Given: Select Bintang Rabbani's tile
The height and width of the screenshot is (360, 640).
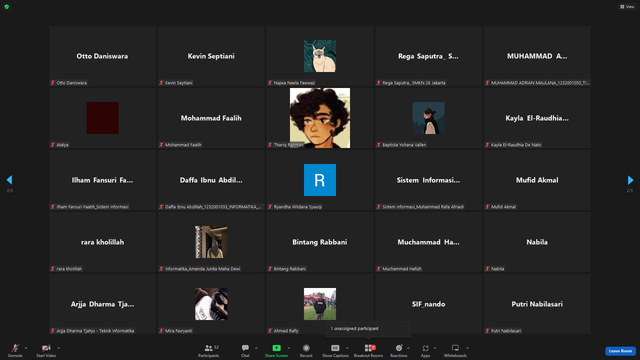Looking at the screenshot, I should pos(320,242).
